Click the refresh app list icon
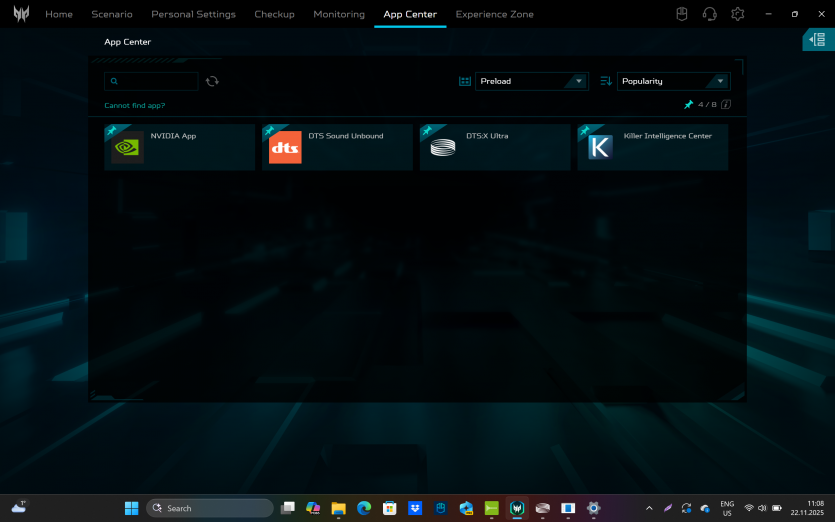 212,82
